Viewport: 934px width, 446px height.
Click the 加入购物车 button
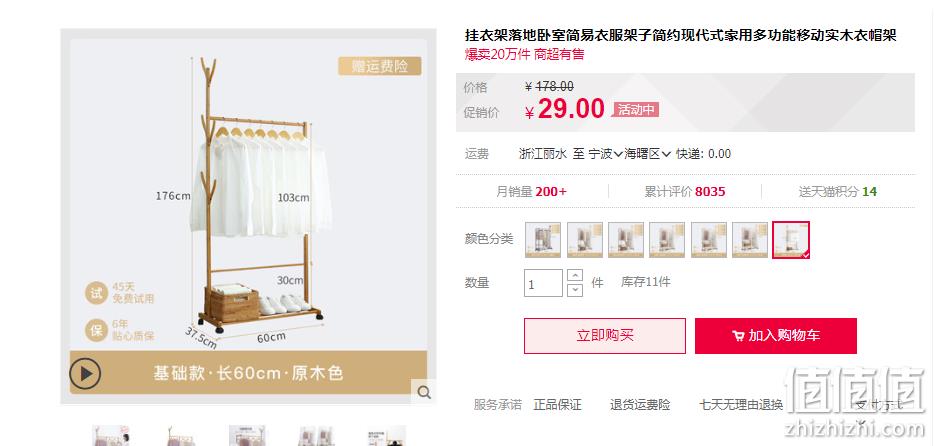[x=776, y=336]
